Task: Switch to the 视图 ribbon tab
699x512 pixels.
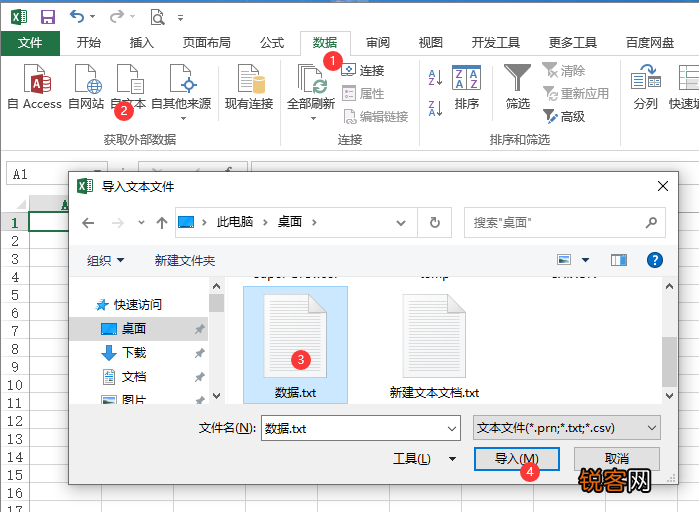Action: pos(431,43)
